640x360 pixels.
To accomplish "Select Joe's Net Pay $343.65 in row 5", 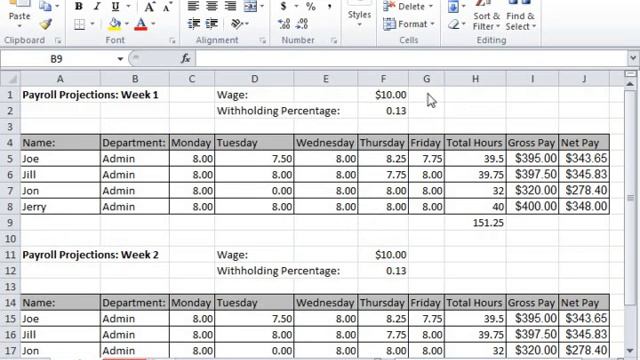I will [x=584, y=159].
